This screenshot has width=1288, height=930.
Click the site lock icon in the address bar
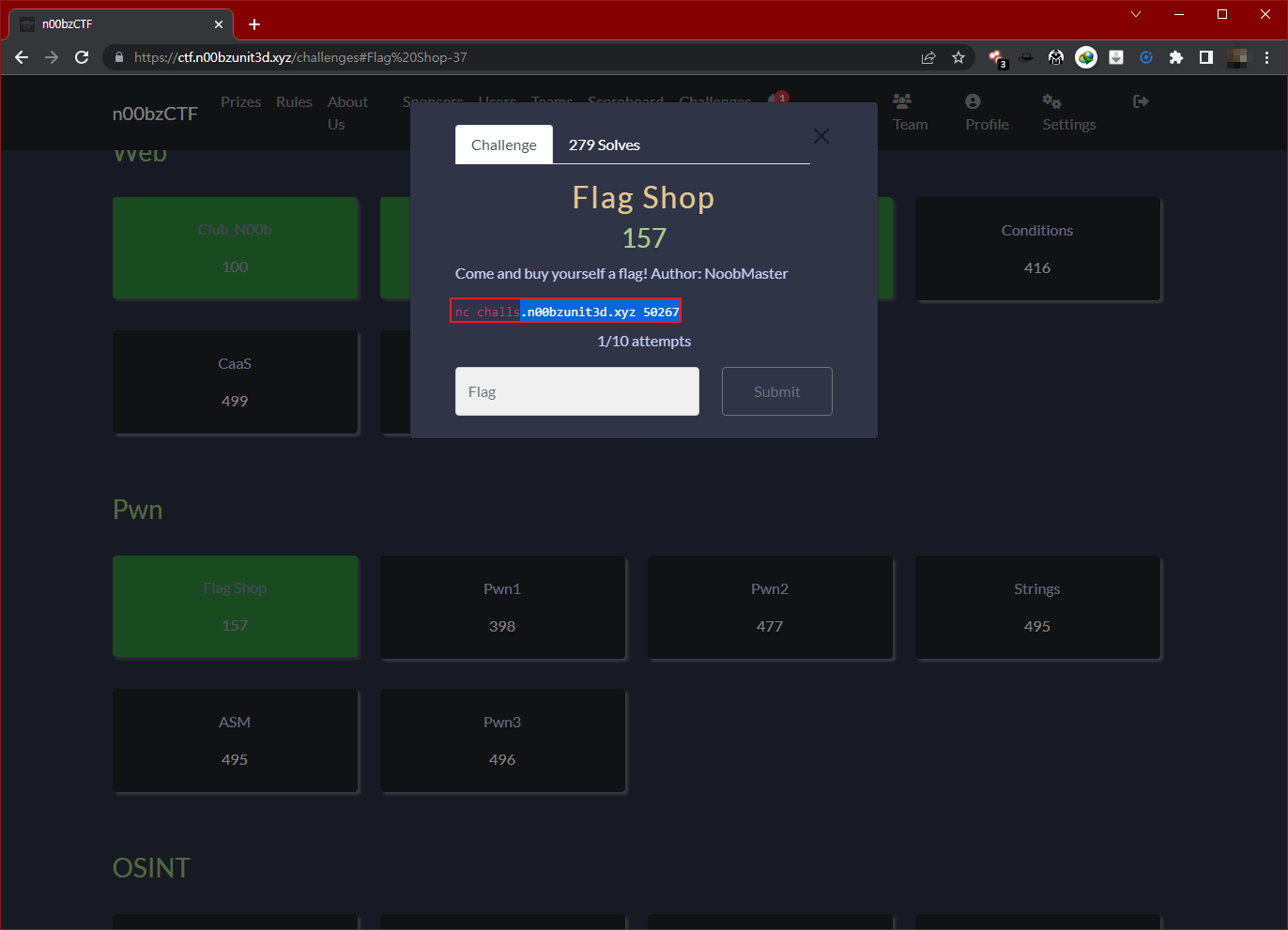[118, 57]
